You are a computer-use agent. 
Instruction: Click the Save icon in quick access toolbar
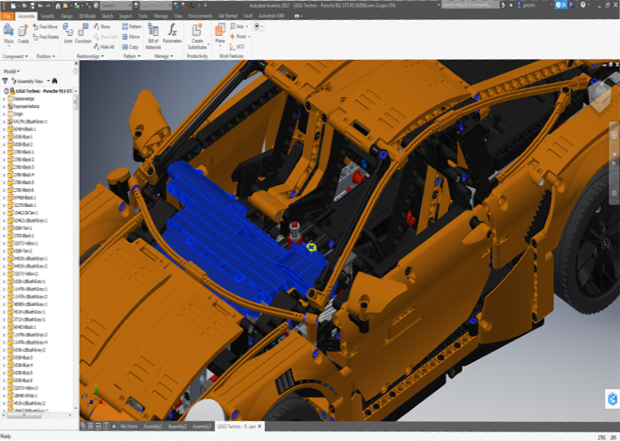32,6
